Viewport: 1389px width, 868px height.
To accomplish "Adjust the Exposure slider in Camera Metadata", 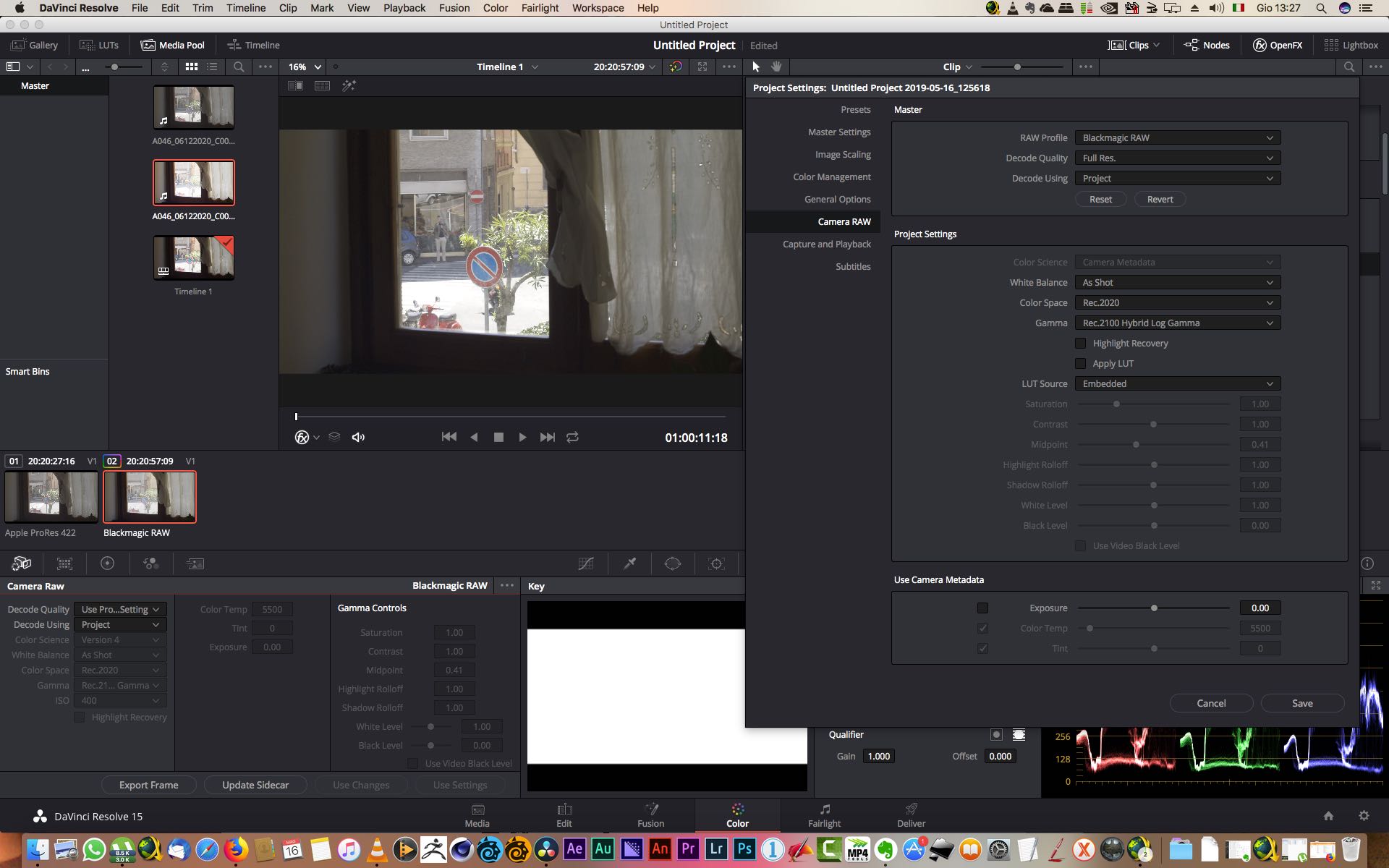I will (1154, 608).
